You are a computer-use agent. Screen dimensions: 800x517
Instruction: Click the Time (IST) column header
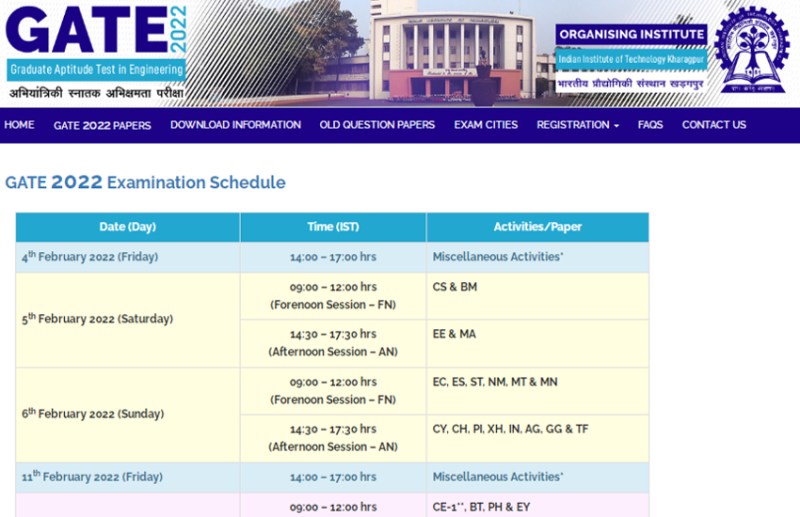pyautogui.click(x=333, y=227)
